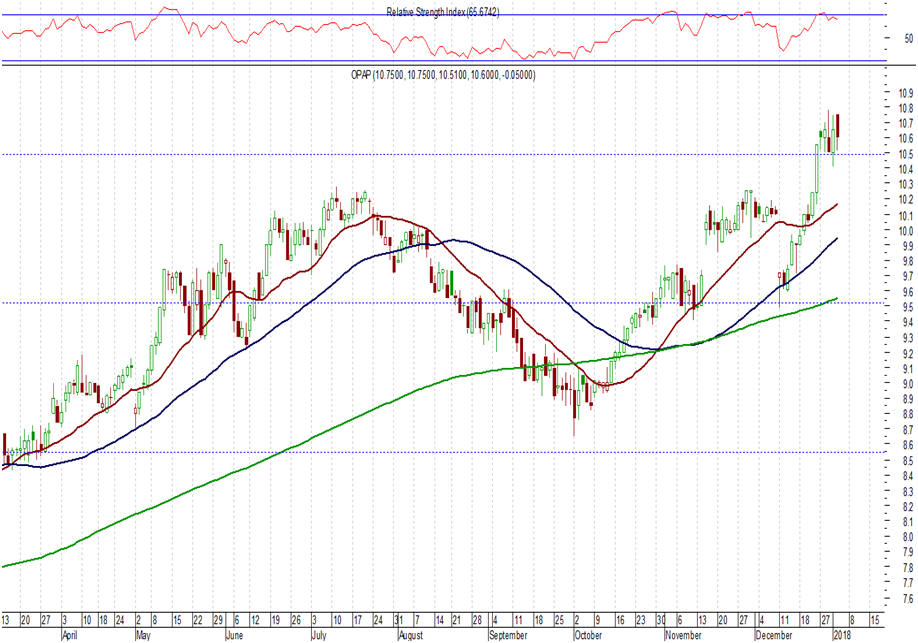Select the 2018 year label
The width and height of the screenshot is (918, 643).
pyautogui.click(x=842, y=636)
